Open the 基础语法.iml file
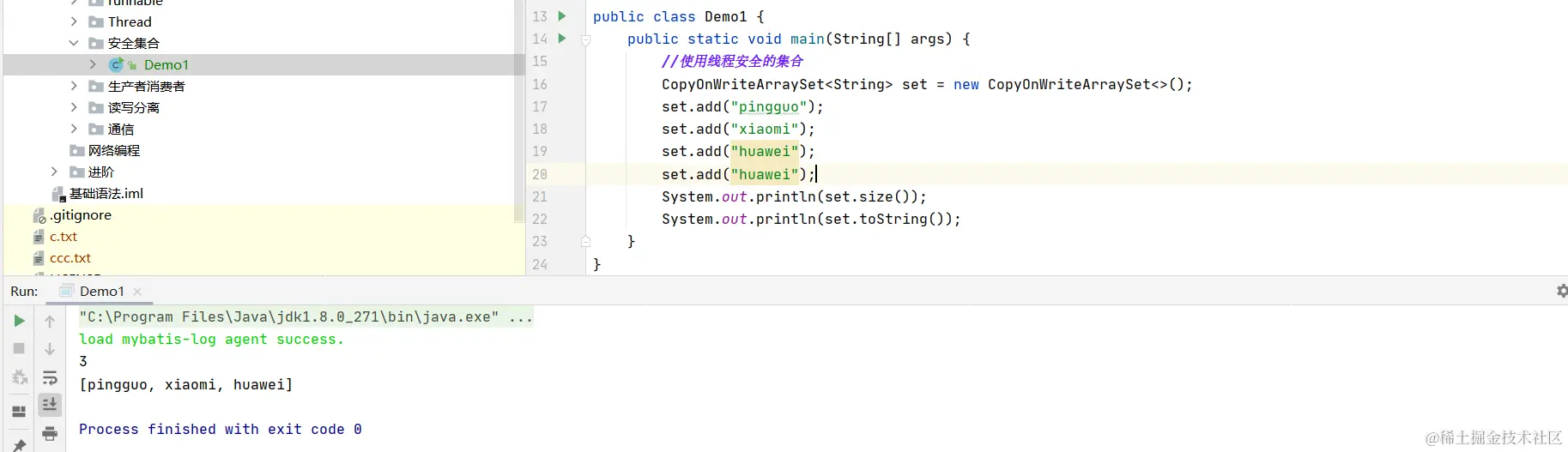This screenshot has width=1568, height=452. pos(106,194)
